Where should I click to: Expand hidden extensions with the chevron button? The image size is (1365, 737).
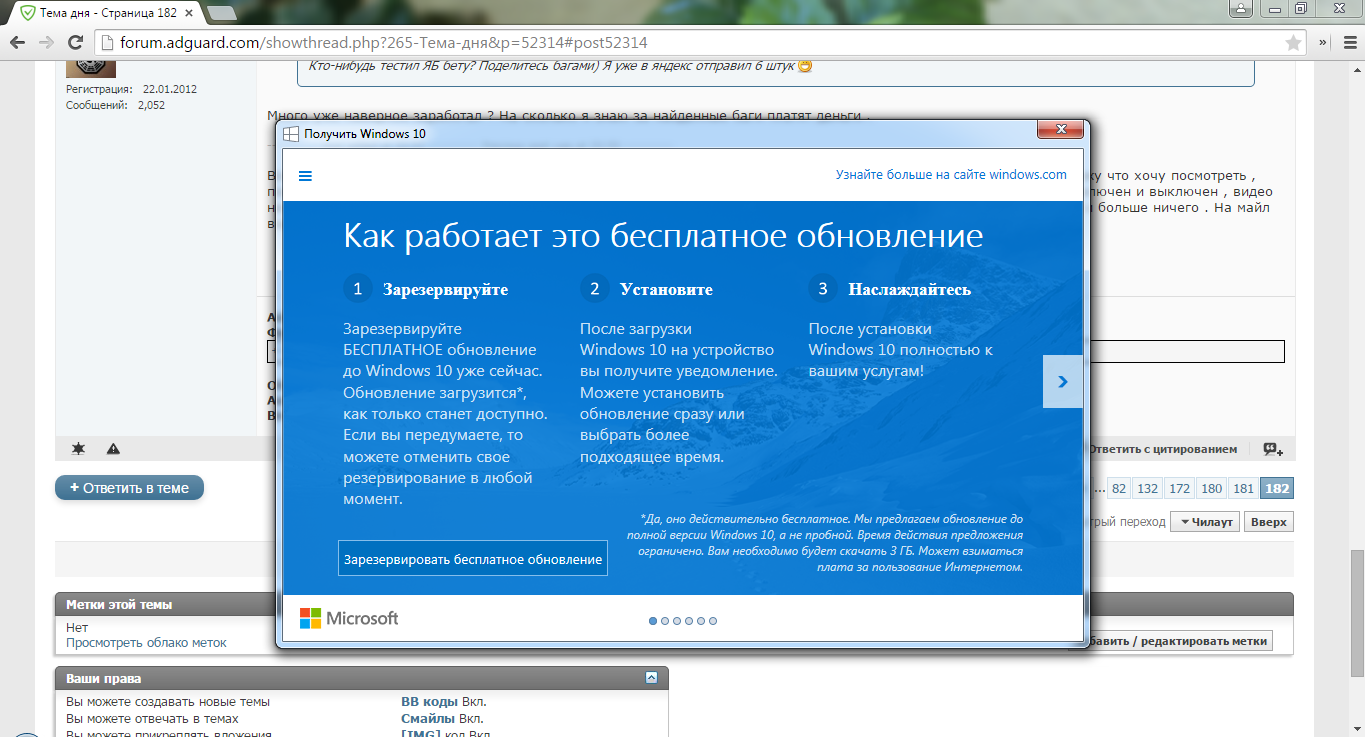(1322, 43)
